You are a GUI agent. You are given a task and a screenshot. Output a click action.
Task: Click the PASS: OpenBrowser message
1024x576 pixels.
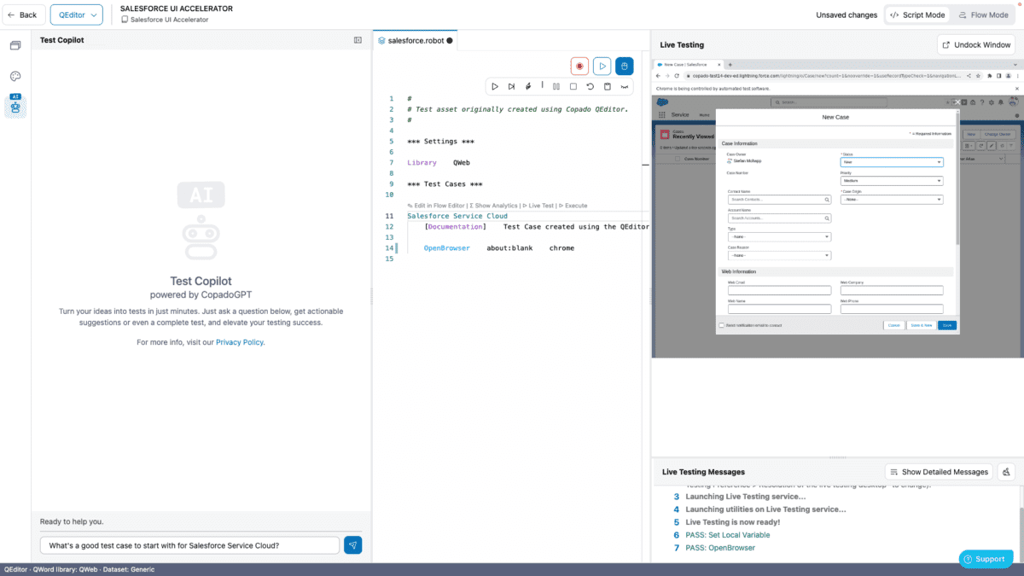(x=720, y=548)
